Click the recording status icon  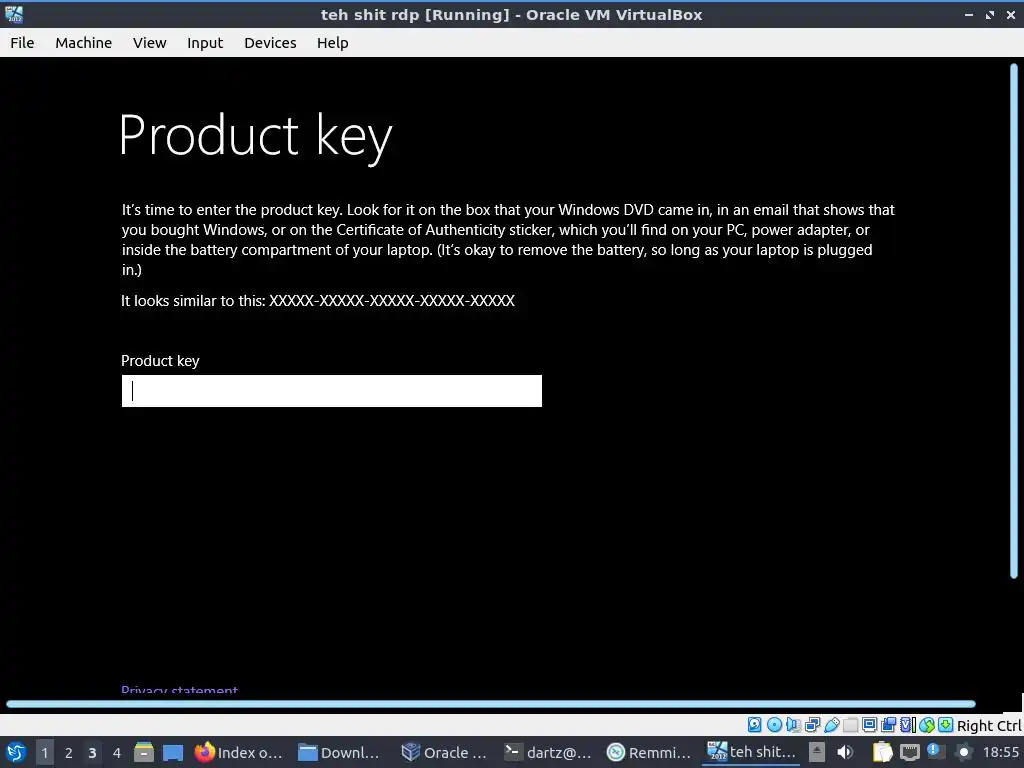(888, 724)
